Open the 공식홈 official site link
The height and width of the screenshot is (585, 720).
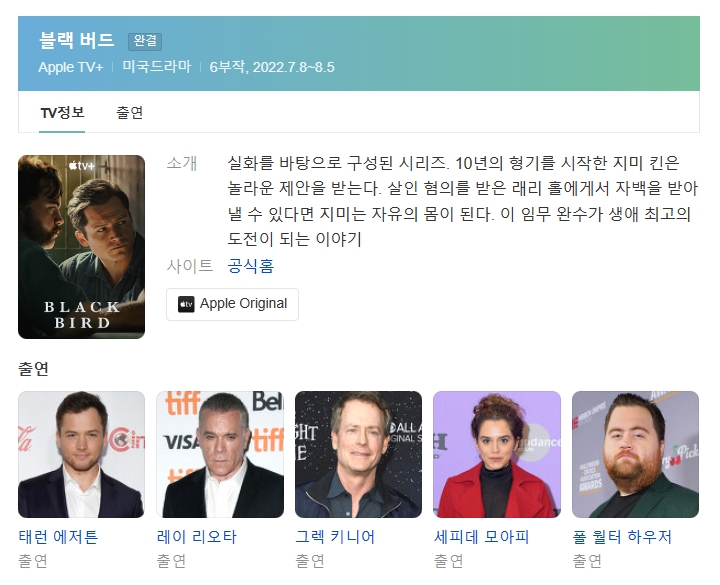tap(251, 266)
